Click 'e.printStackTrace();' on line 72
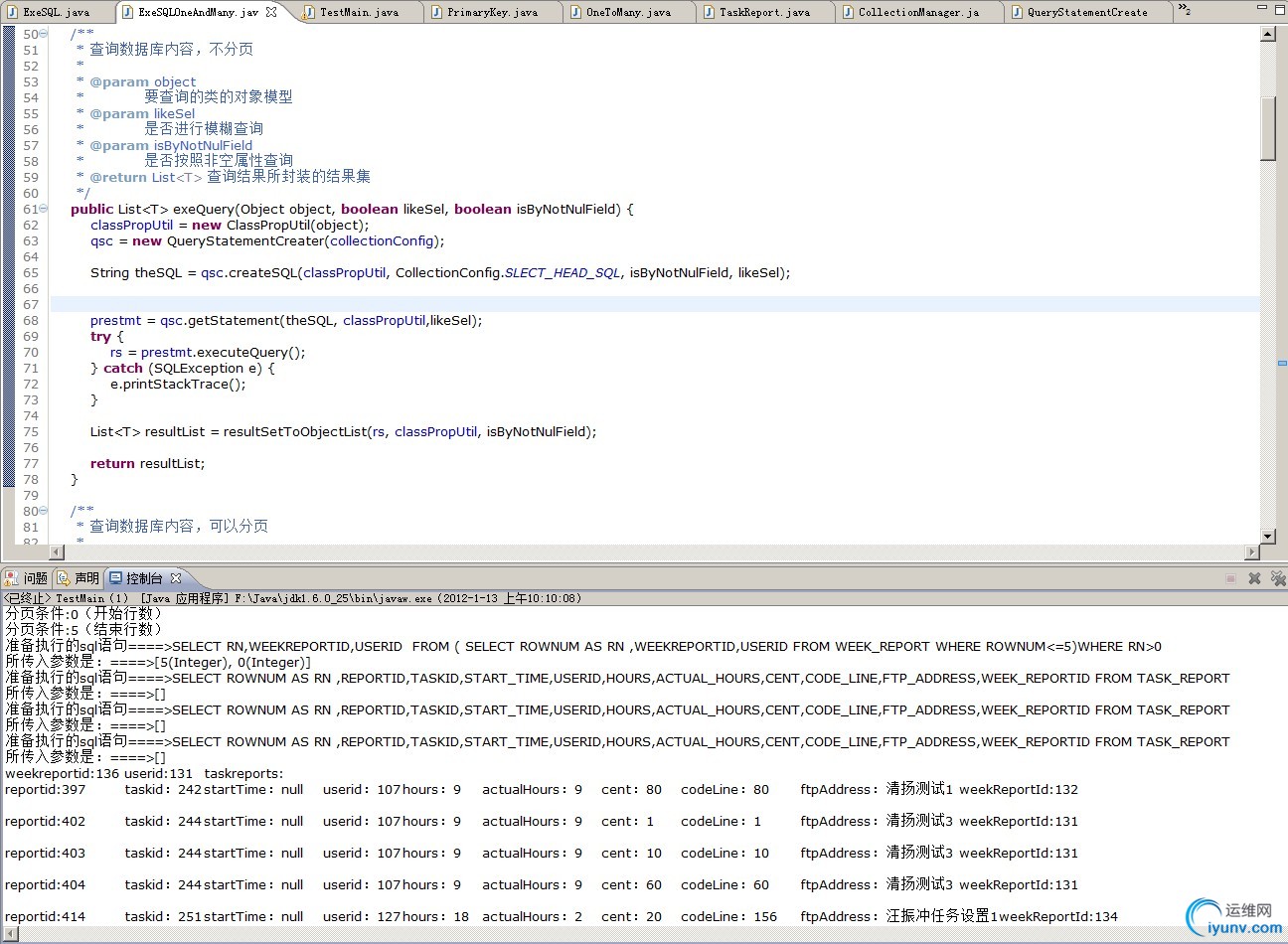This screenshot has height=944, width=1288. (x=178, y=384)
